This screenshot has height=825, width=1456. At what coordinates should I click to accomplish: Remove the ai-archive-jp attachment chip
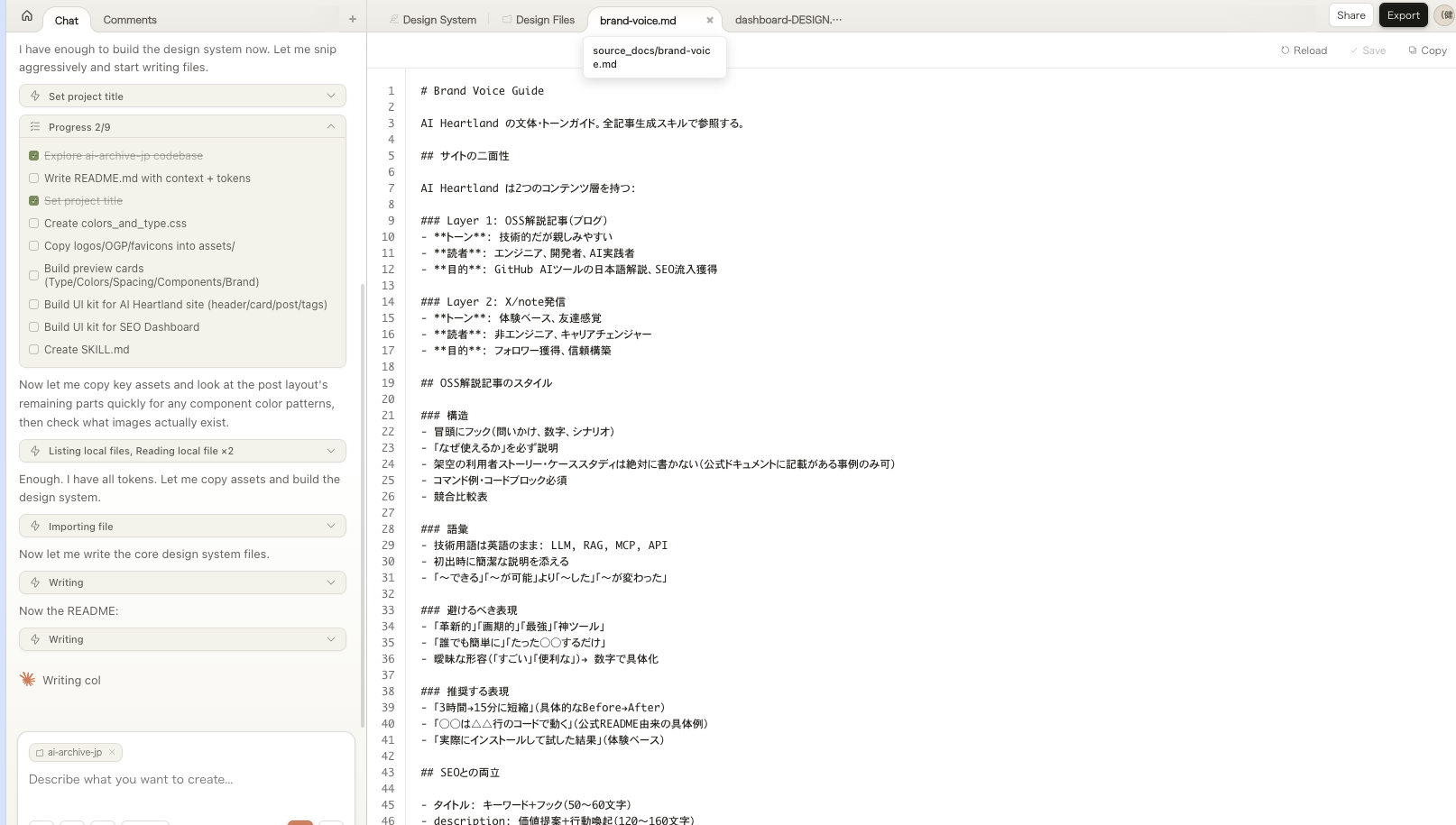coord(112,752)
